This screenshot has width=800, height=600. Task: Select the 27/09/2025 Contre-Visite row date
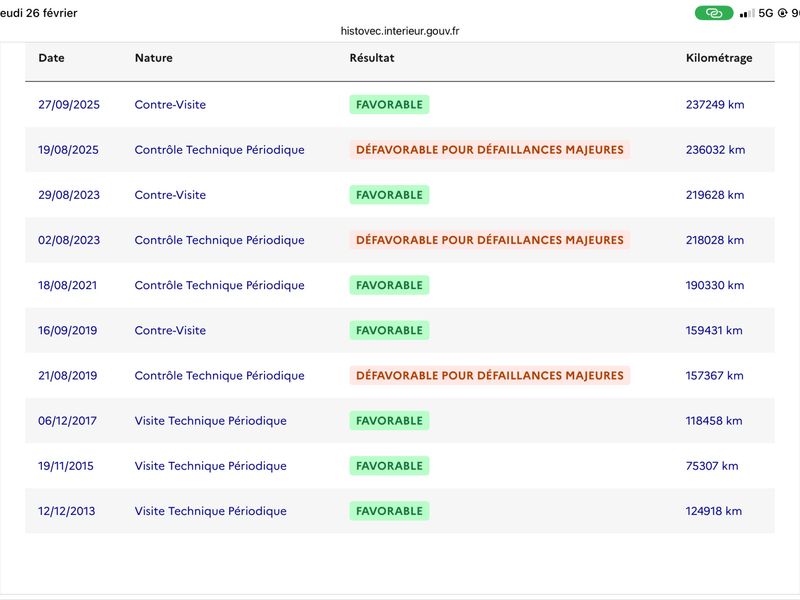tap(69, 105)
